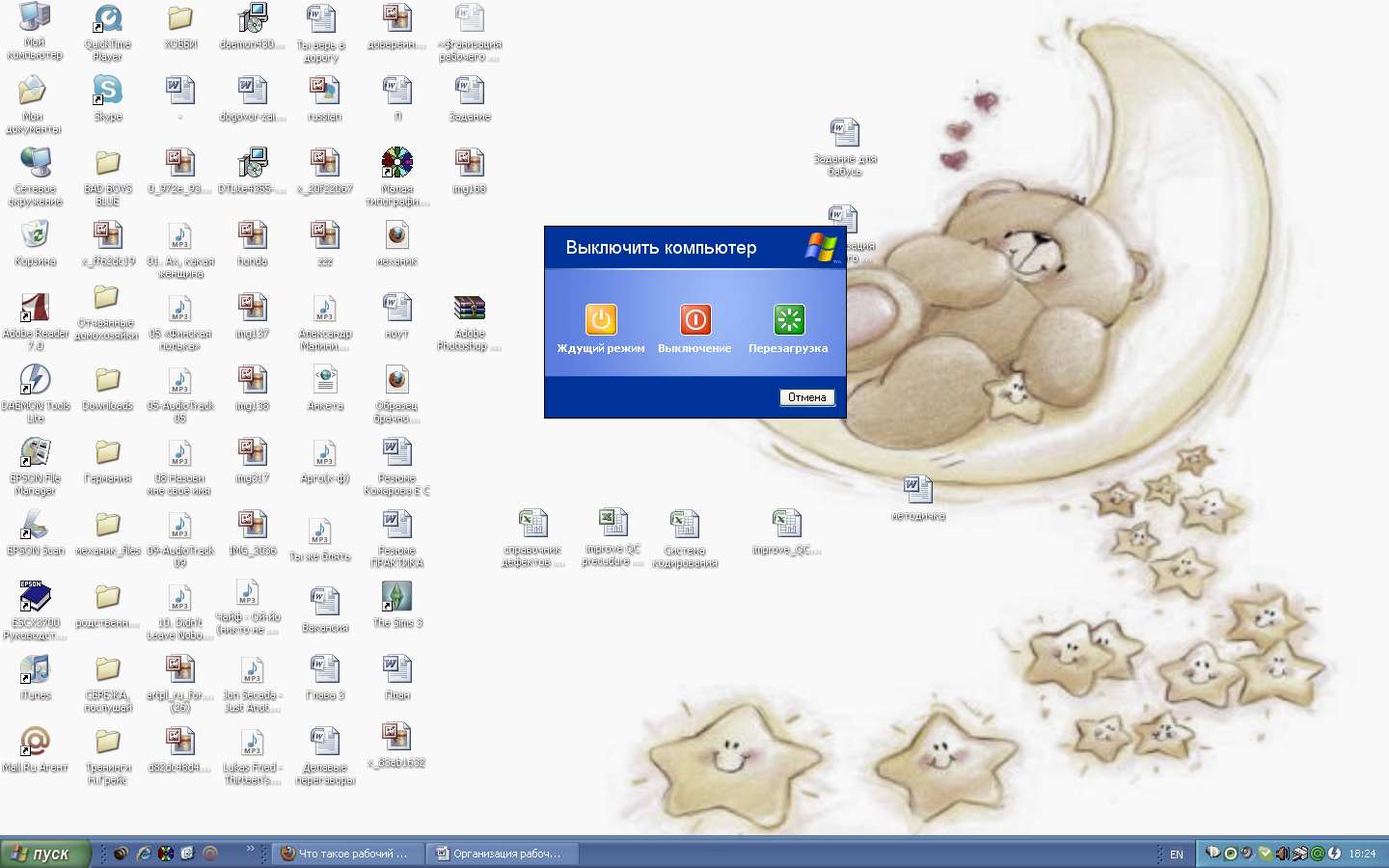Select the improve QC procudure Excel file
Viewport: 1389px width, 868px height.
613,537
